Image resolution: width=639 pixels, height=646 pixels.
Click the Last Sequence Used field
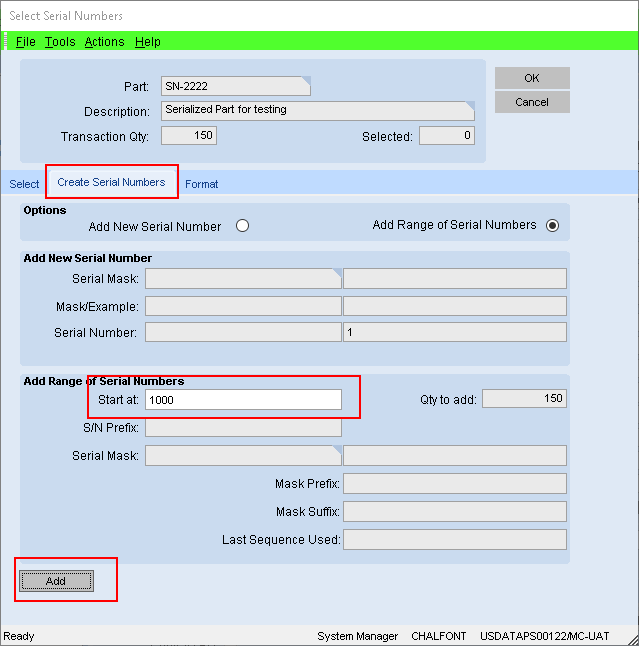coord(455,540)
